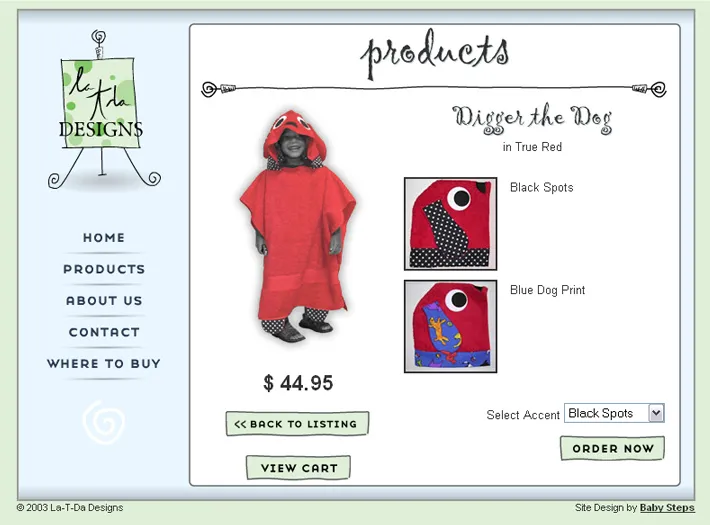Click the Black Spots accent combo box

614,413
